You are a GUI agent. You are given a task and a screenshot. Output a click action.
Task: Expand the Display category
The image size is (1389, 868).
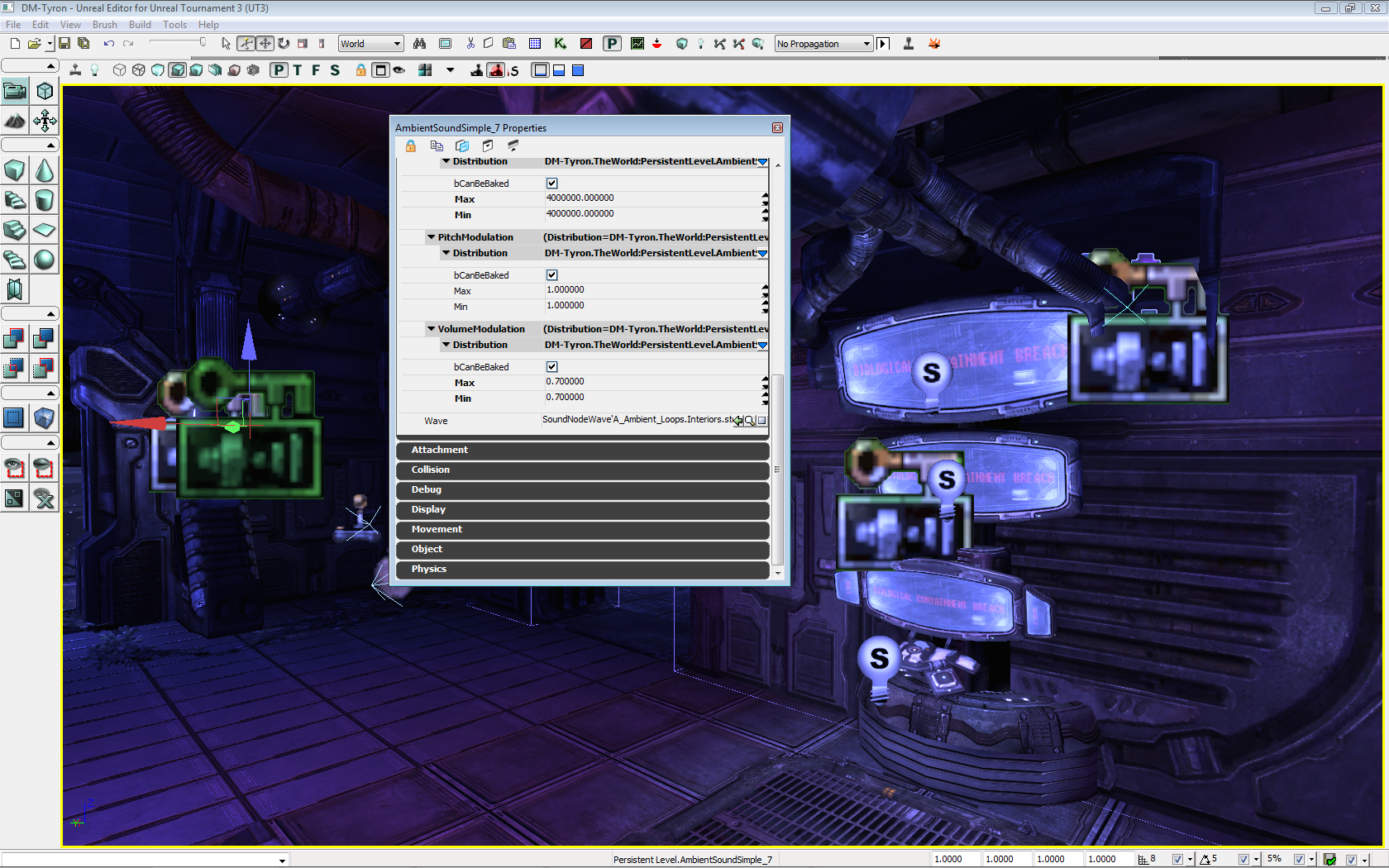(x=583, y=510)
